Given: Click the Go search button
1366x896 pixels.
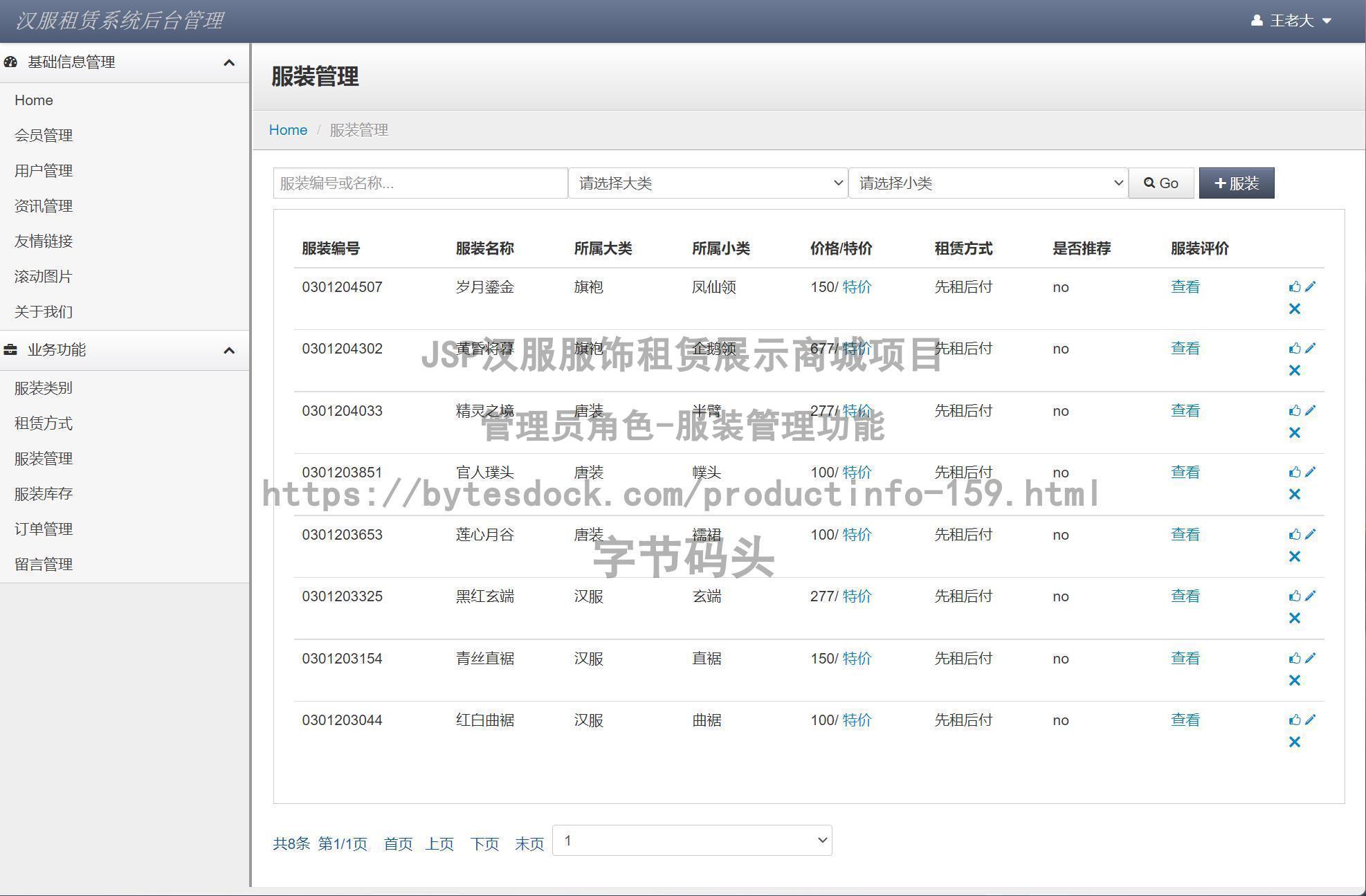Looking at the screenshot, I should (x=1160, y=183).
